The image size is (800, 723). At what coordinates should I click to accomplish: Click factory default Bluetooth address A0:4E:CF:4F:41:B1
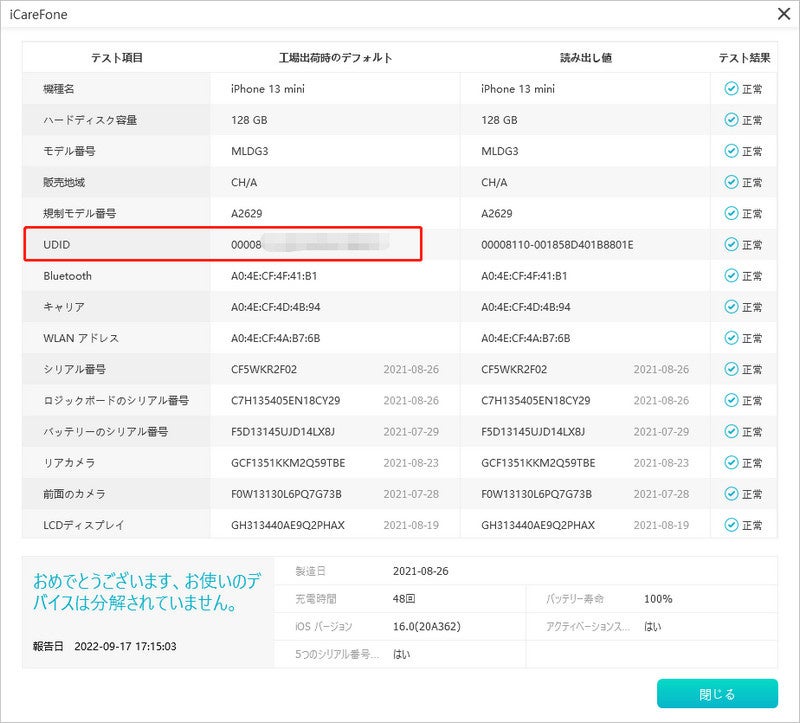pyautogui.click(x=274, y=276)
